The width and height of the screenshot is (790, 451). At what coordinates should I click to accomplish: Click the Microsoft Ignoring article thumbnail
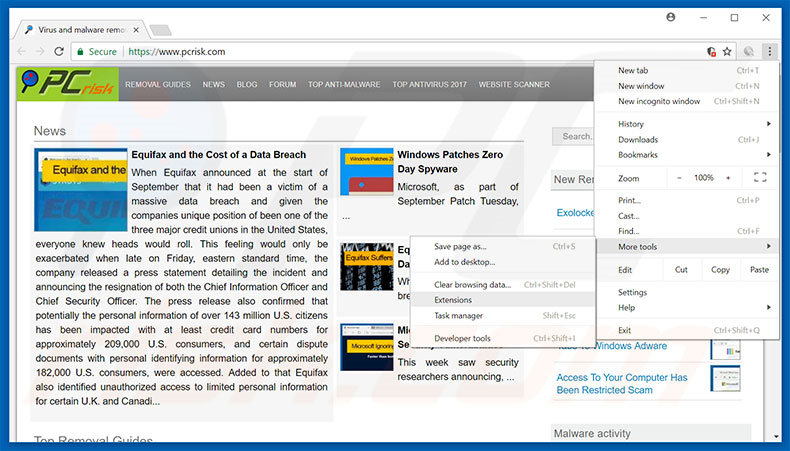(367, 347)
